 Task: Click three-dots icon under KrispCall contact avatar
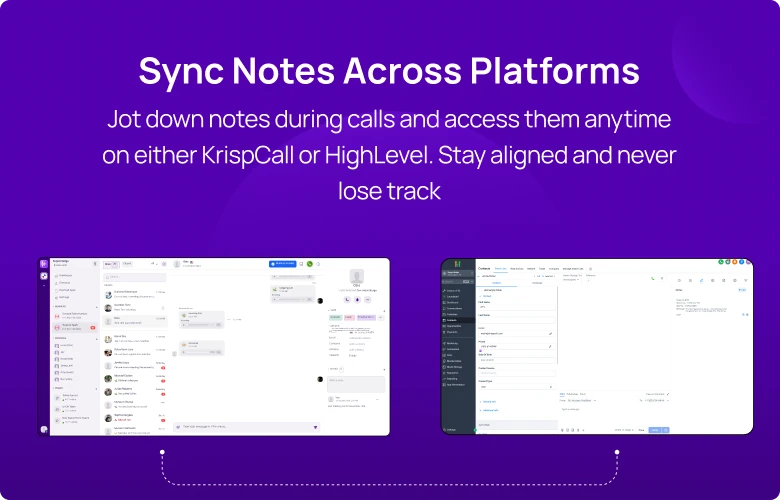pyautogui.click(x=368, y=300)
